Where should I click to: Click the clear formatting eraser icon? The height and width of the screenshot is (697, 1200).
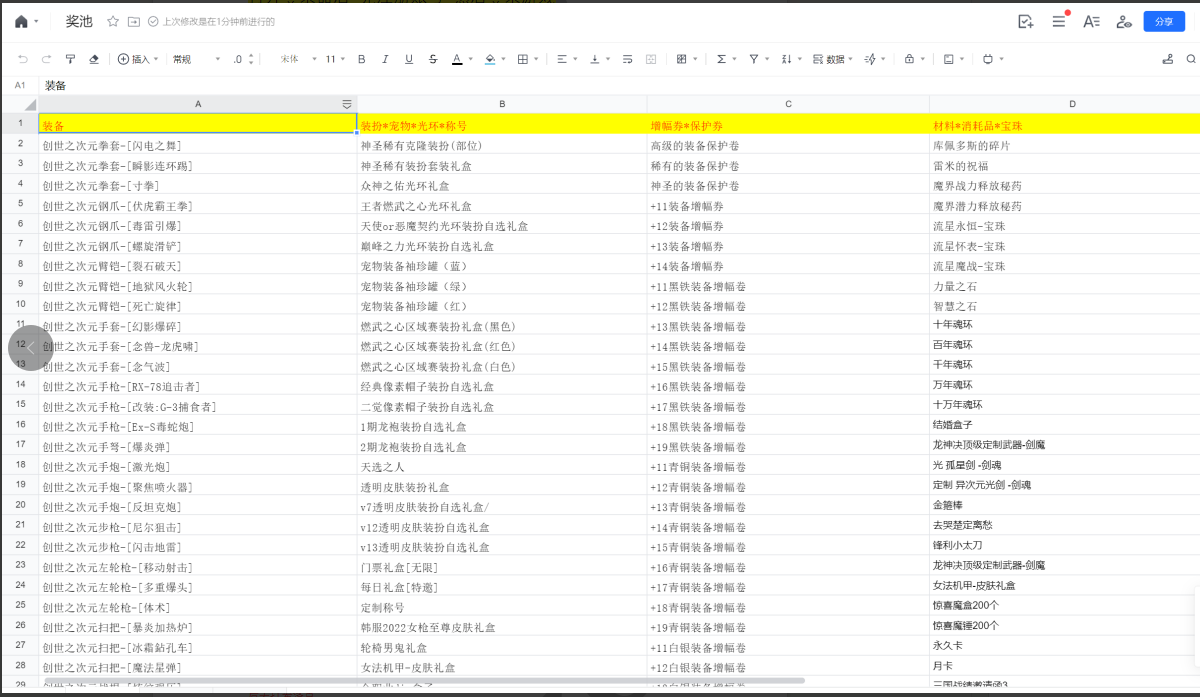click(94, 59)
